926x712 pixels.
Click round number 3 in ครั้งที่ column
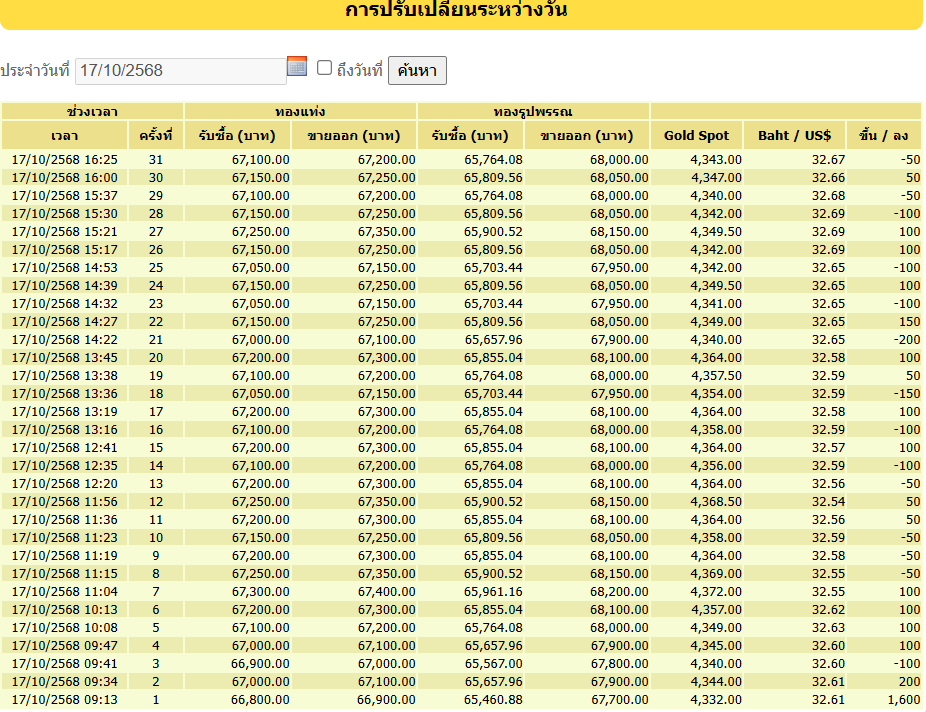coord(156,664)
